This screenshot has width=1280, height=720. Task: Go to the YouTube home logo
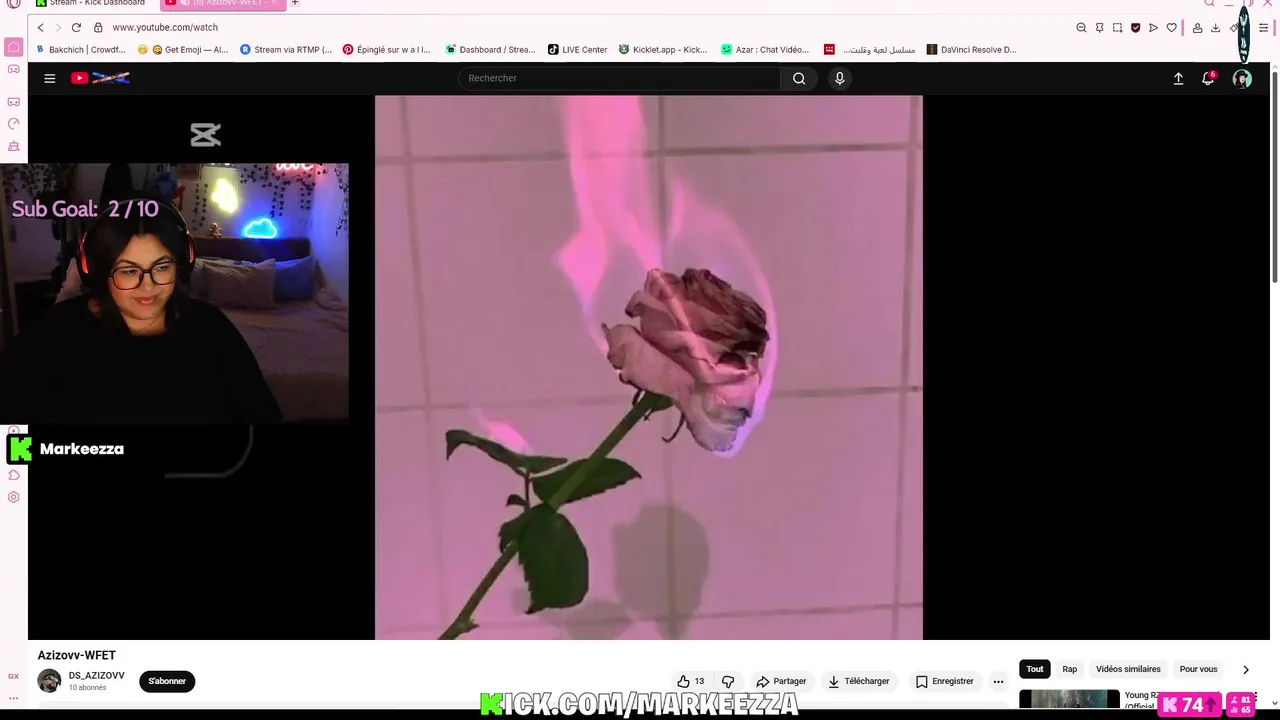100,78
